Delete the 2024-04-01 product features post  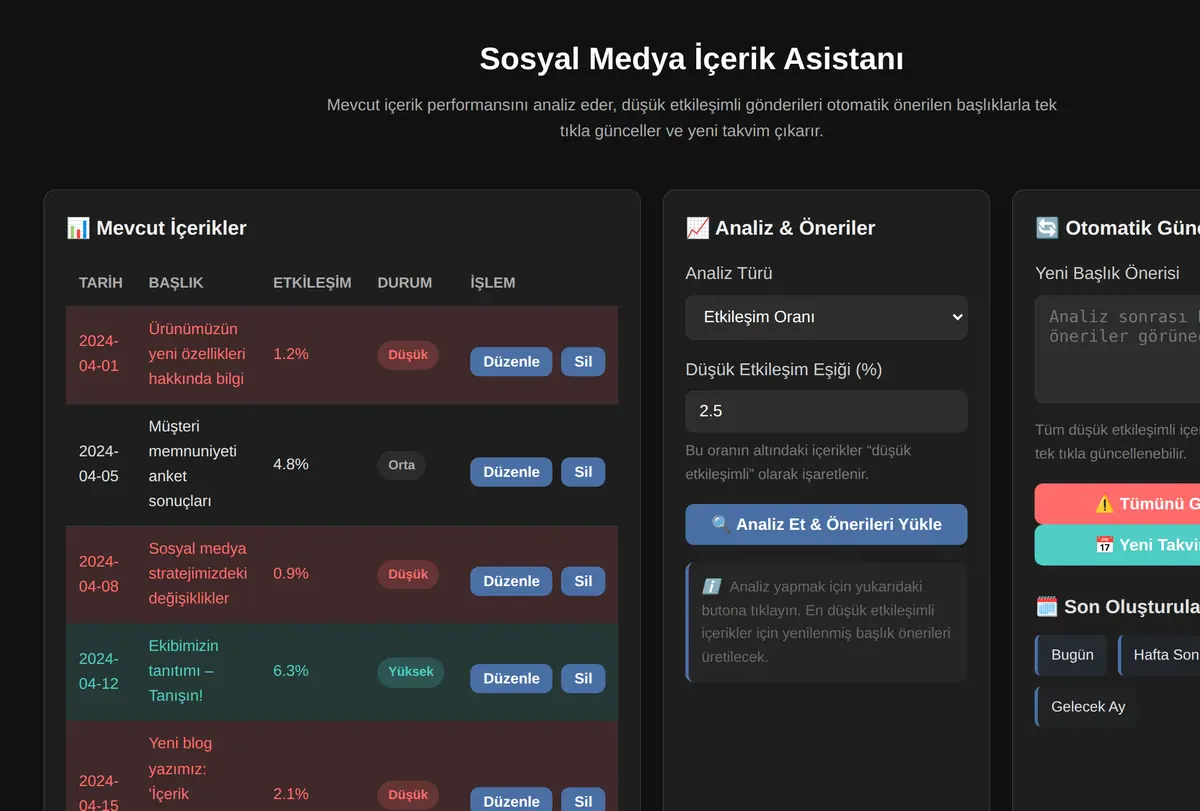coord(583,362)
